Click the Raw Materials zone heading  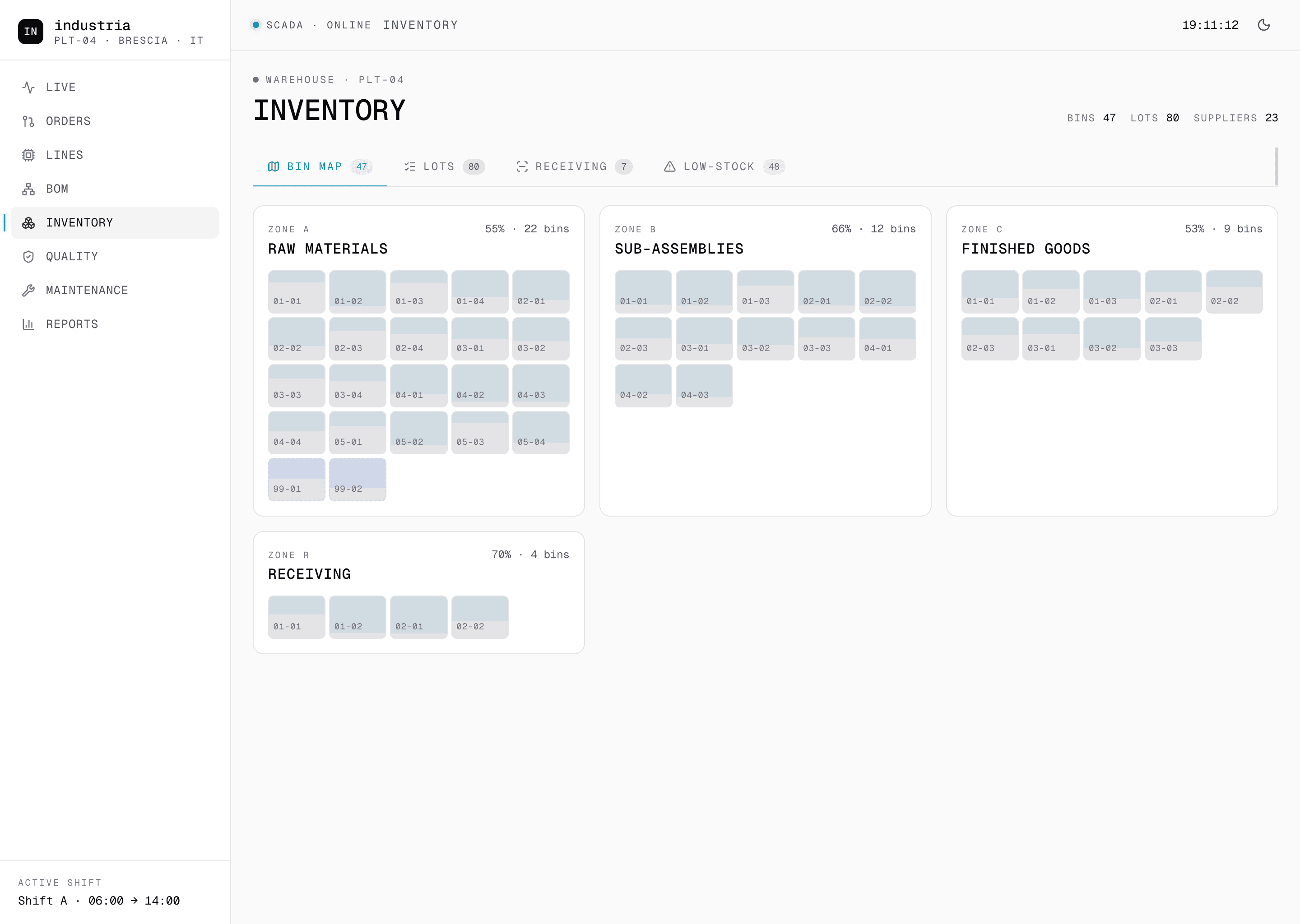point(328,249)
